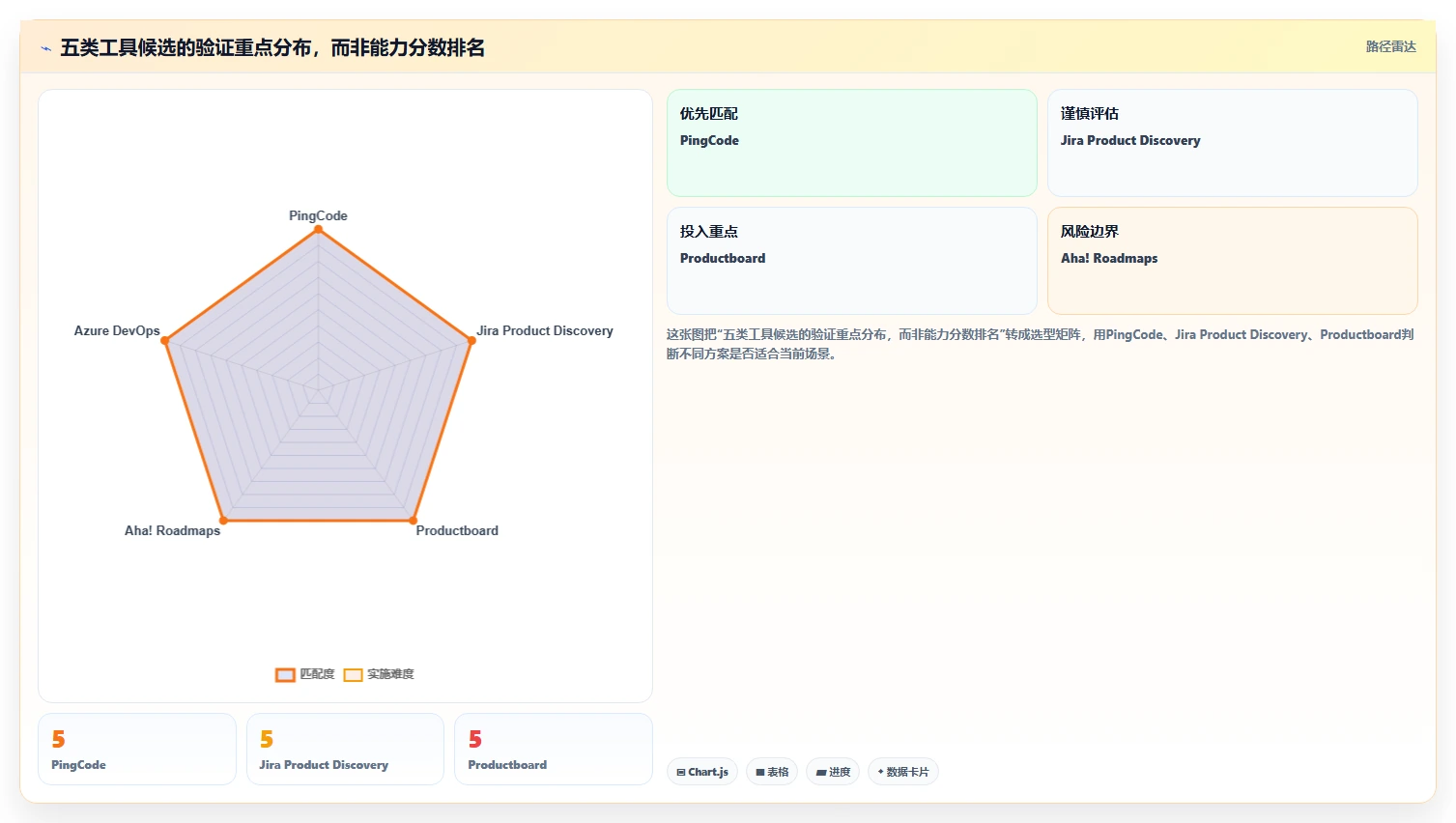Click the icon in the 表格 chip
This screenshot has width=1456, height=823.
point(760,773)
